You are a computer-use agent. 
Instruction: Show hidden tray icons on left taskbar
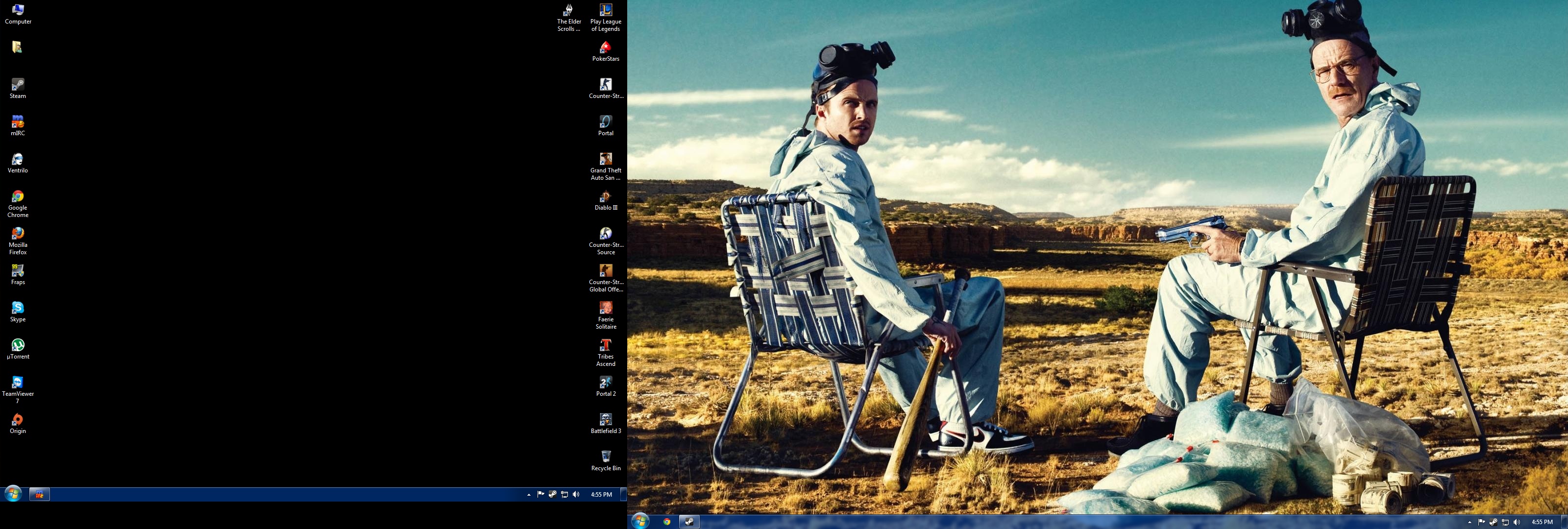528,495
